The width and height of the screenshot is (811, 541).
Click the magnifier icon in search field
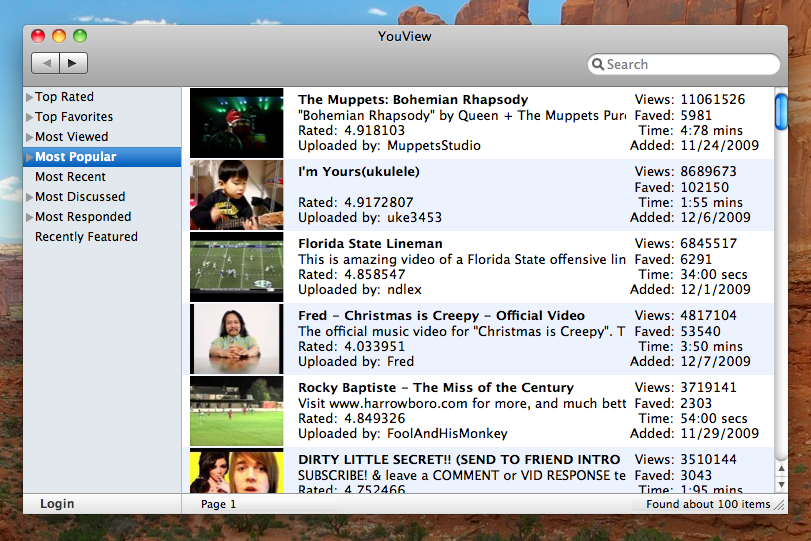point(598,64)
